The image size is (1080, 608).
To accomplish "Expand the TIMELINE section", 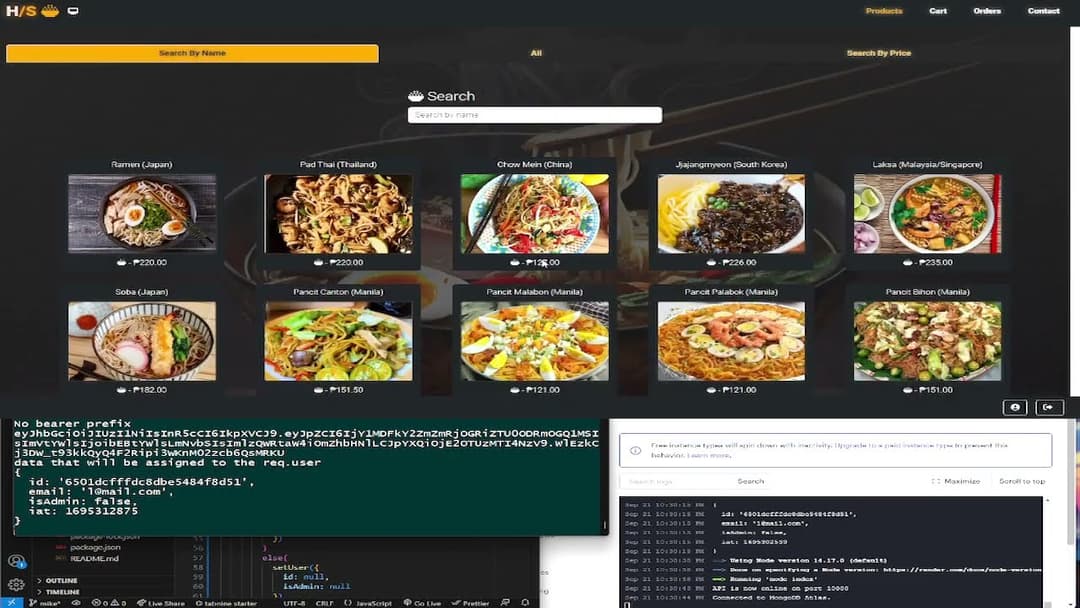I will click(x=60, y=592).
